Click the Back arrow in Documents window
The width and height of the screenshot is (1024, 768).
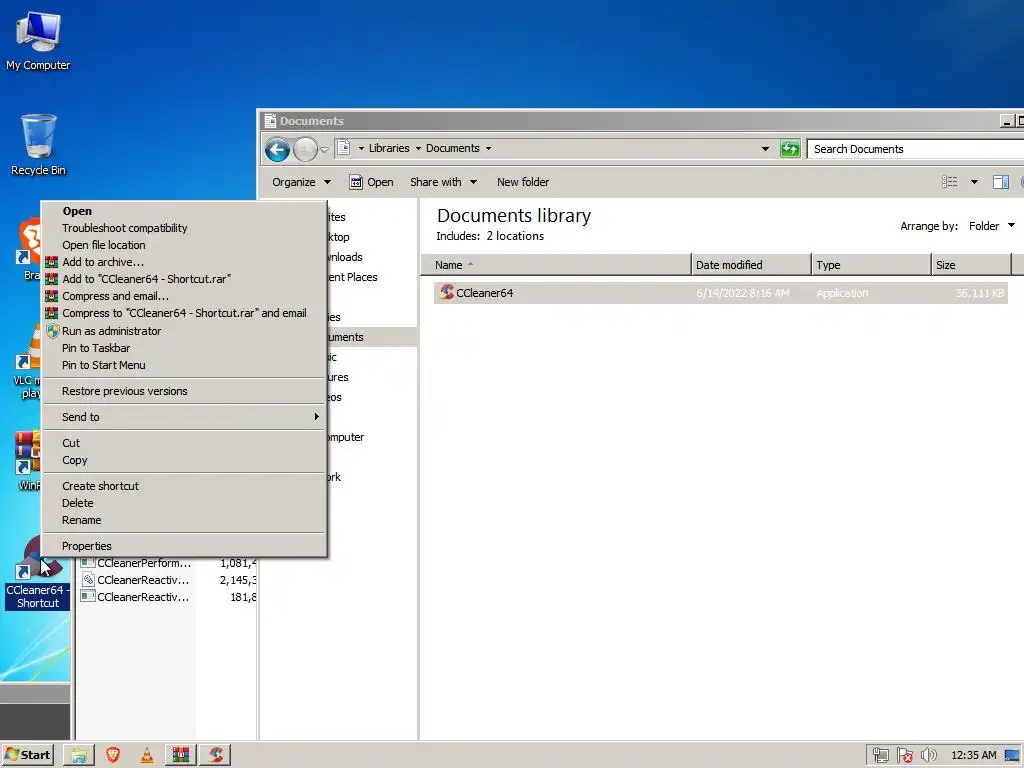tap(278, 150)
